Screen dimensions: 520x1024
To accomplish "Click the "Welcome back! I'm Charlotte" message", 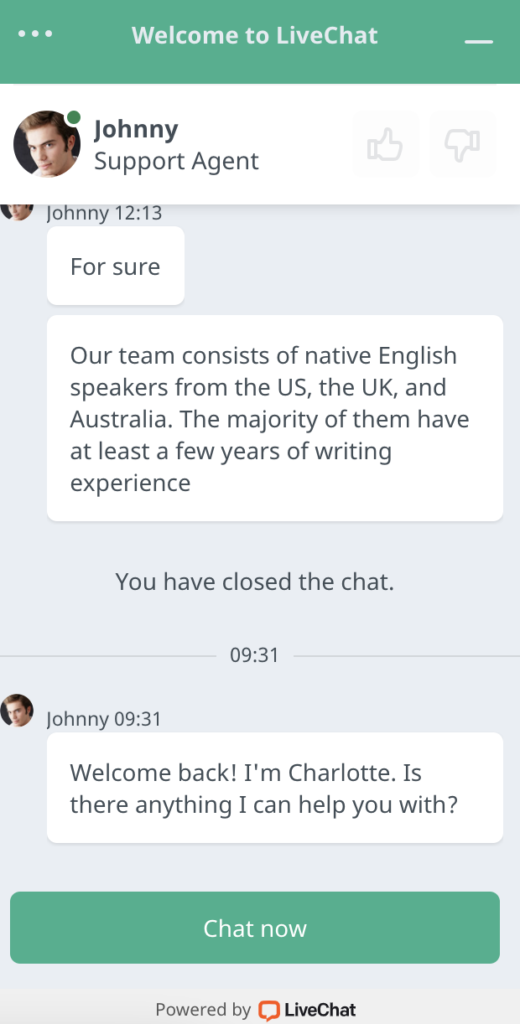I will (275, 788).
